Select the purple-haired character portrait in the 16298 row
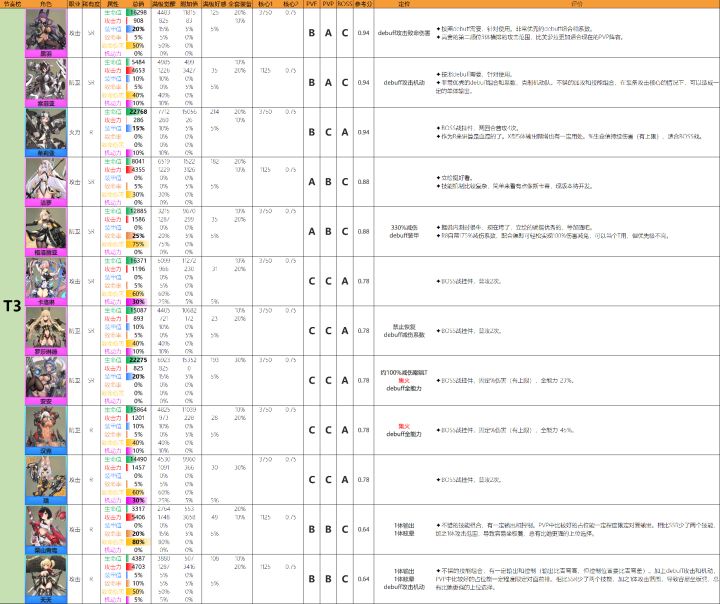 pyautogui.click(x=46, y=29)
